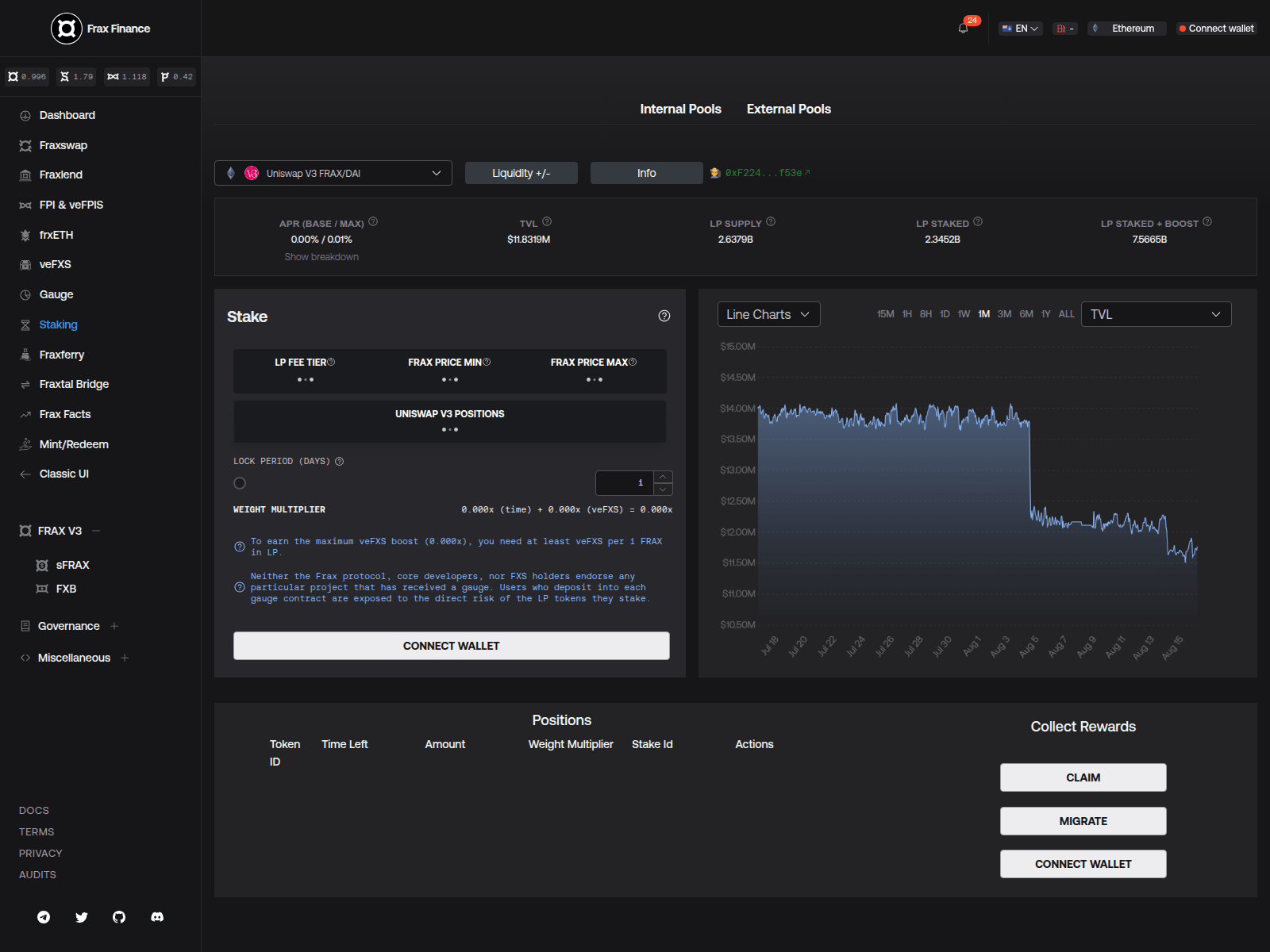This screenshot has height=952, width=1270.
Task: Click the CLAIM rewards button
Action: pos(1083,777)
